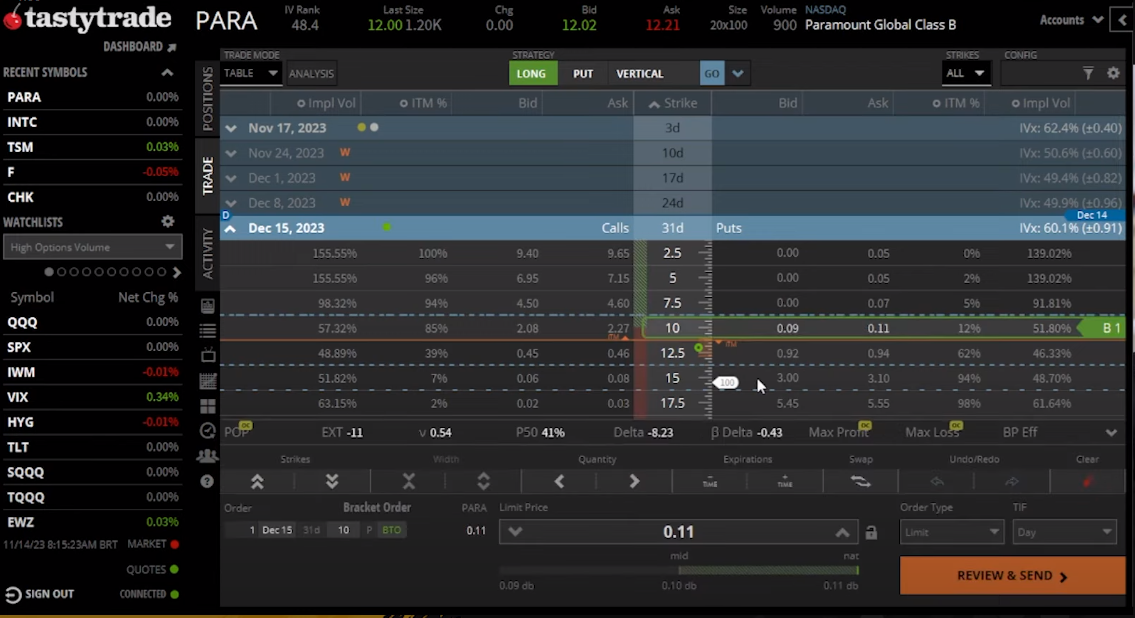Click the swap legs icon

point(860,481)
